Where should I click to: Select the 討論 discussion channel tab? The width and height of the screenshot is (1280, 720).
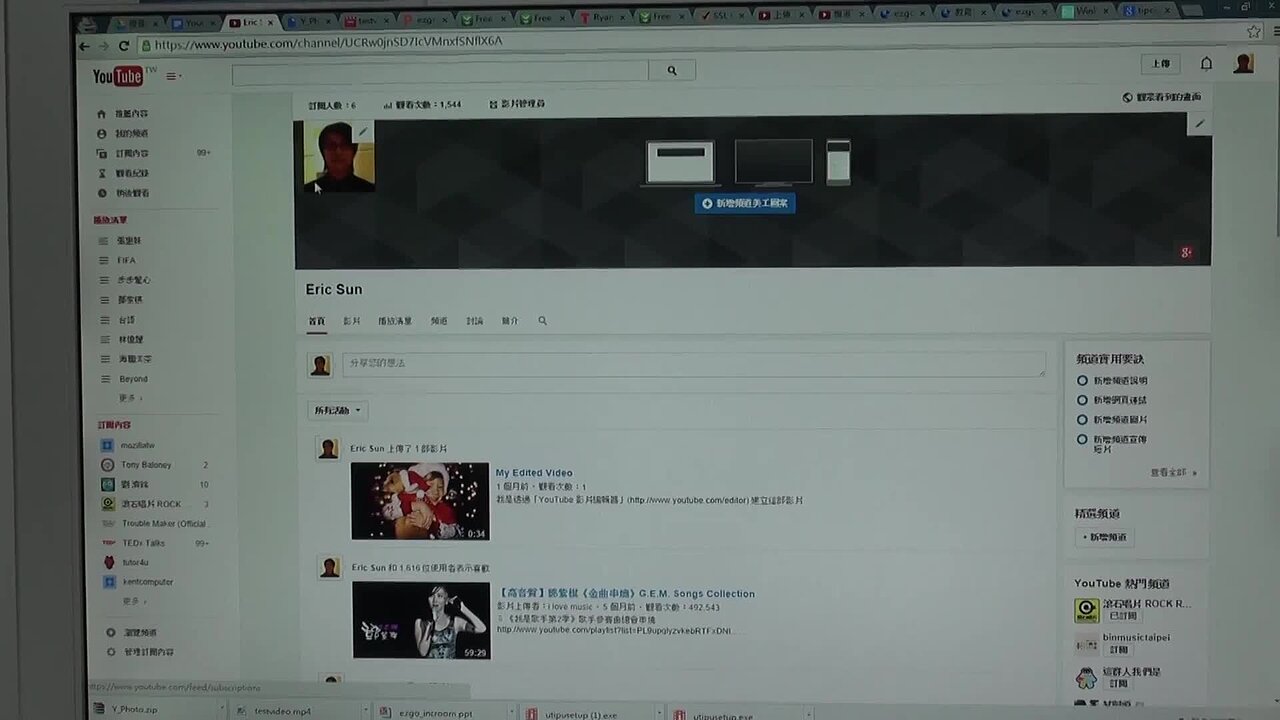pos(474,321)
